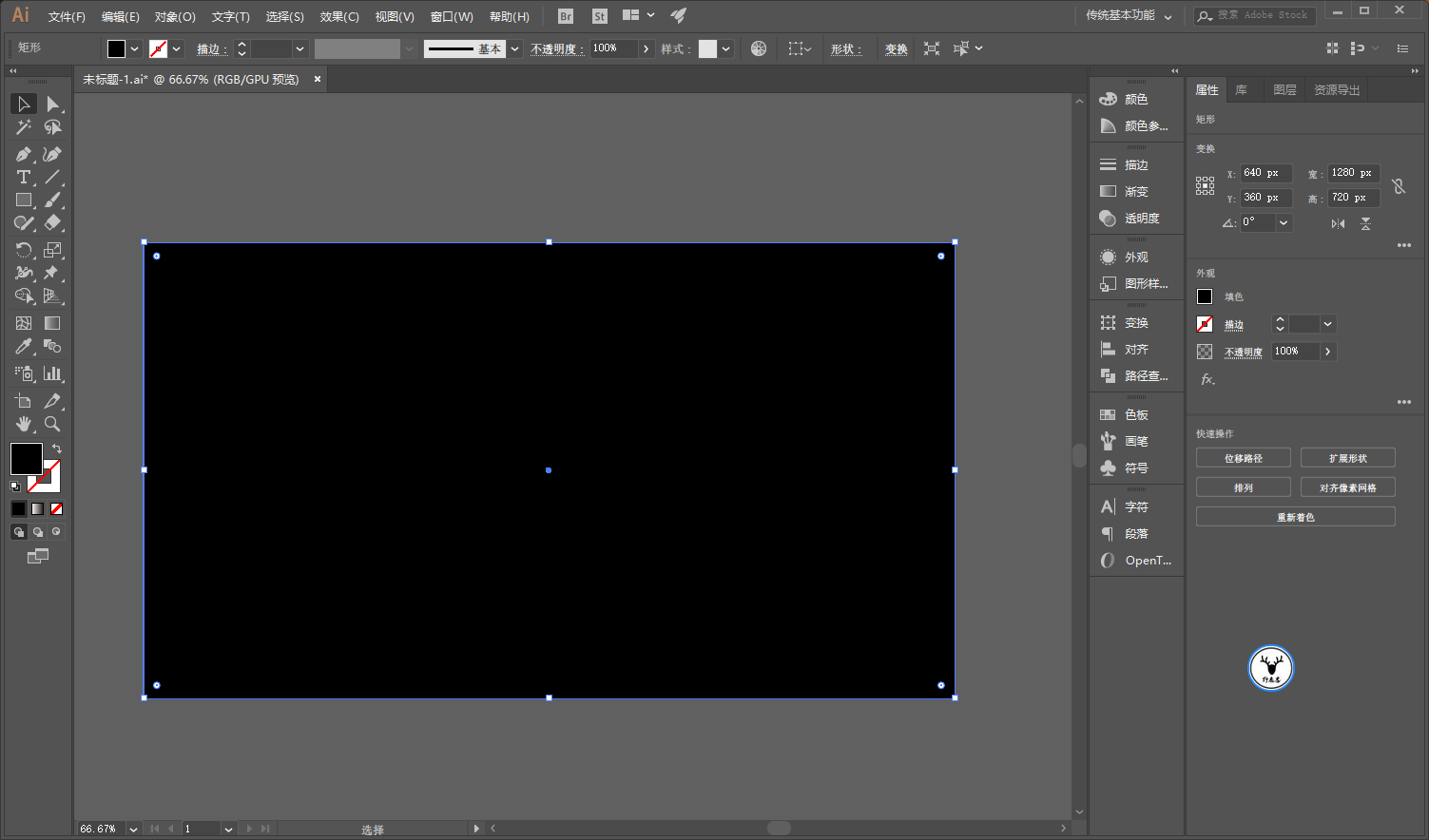Select the Column Graph tool
Image resolution: width=1429 pixels, height=840 pixels.
pyautogui.click(x=52, y=373)
